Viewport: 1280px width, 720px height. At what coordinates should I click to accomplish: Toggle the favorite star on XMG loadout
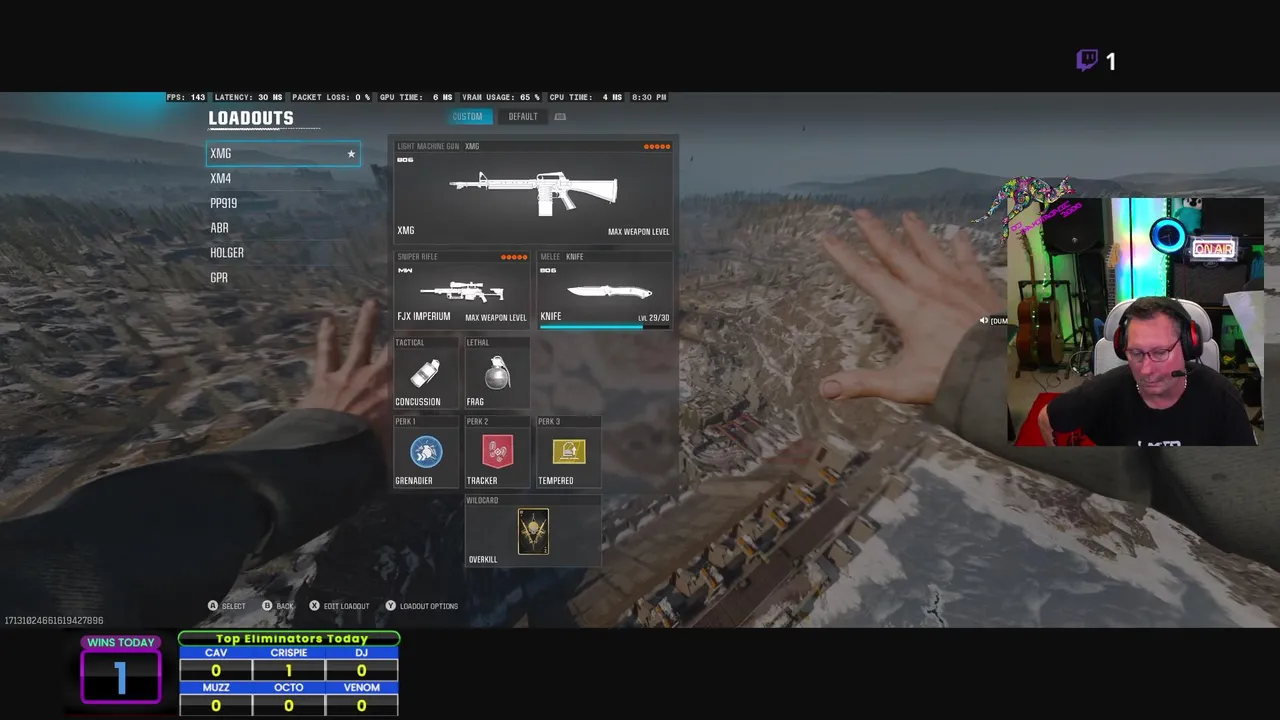(351, 154)
